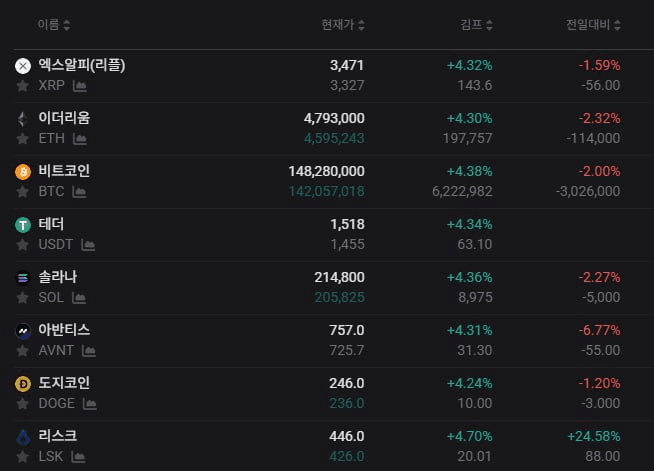Open the chart icon next to XRP
The image size is (654, 471).
pos(79,86)
